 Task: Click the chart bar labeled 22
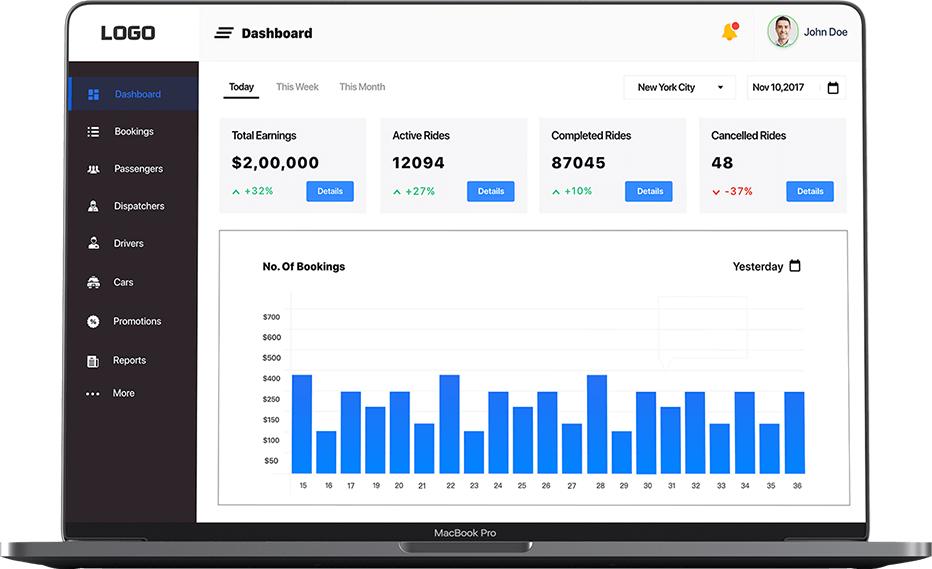pos(449,424)
